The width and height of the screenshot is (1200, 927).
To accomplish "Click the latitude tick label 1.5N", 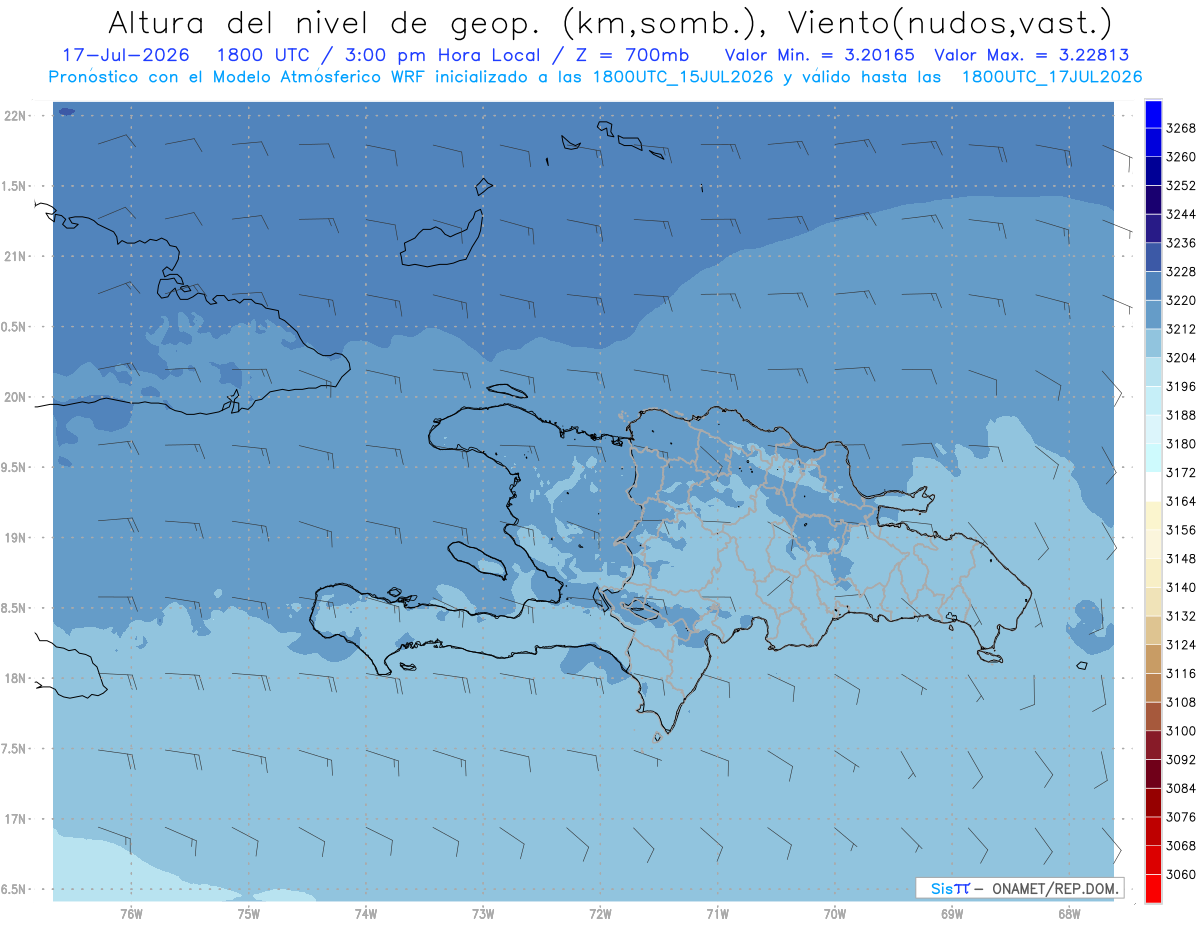I will pos(11,187).
